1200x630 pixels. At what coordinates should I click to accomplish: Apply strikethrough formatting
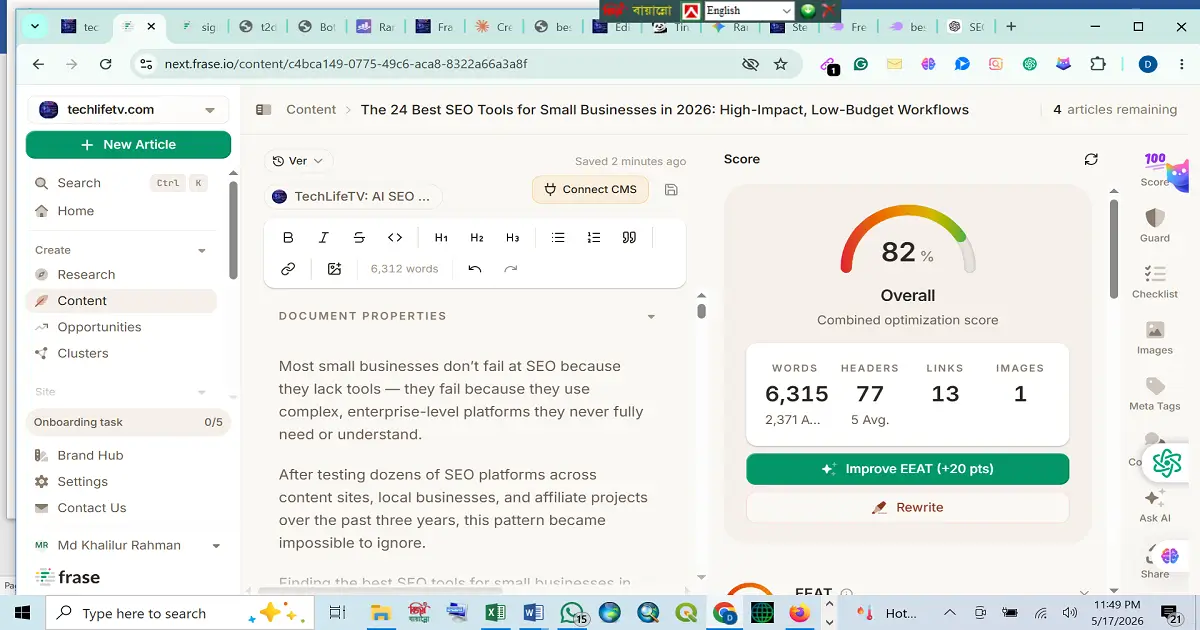(x=359, y=238)
